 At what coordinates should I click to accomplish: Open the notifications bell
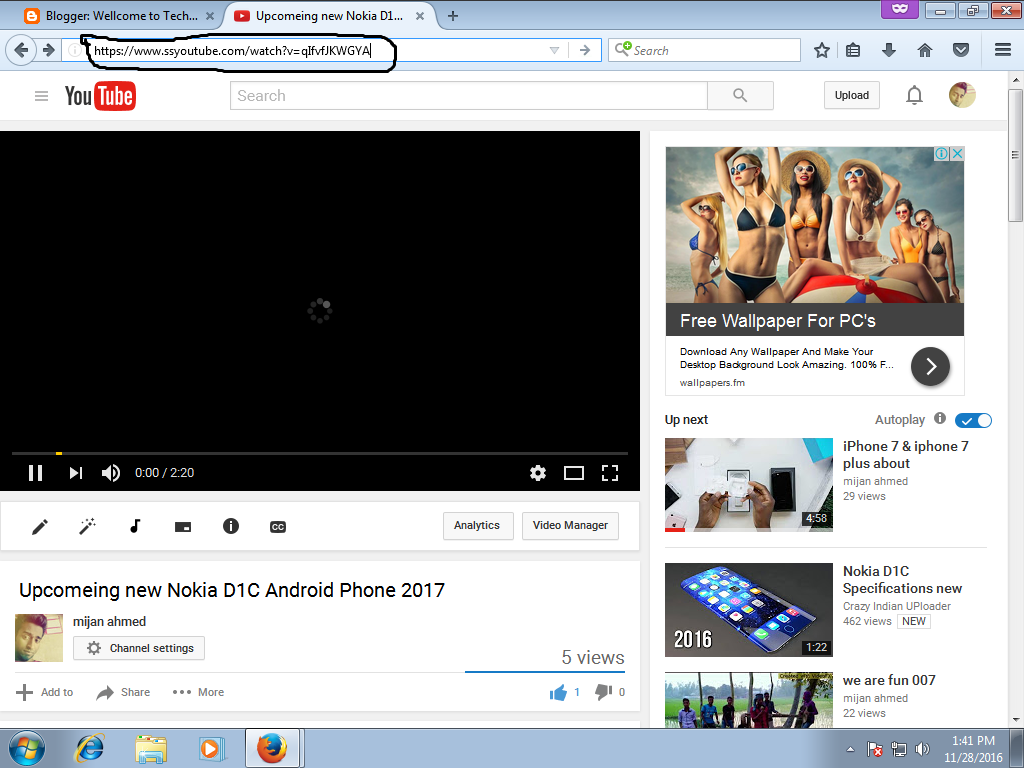(x=914, y=95)
